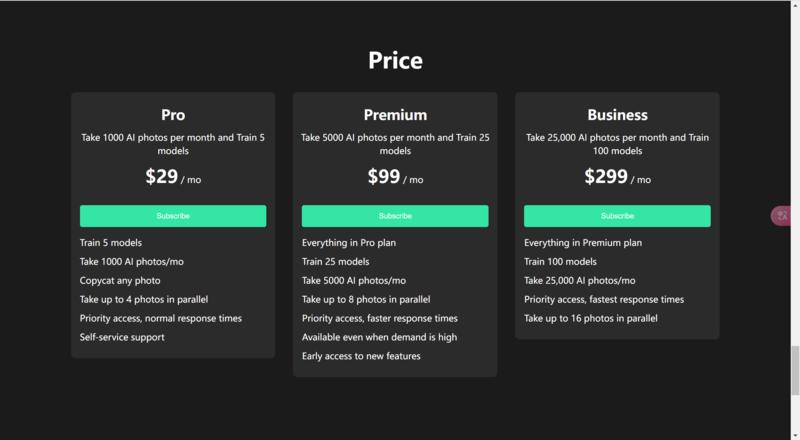Click the scrollbar down arrow
The height and width of the screenshot is (440, 800).
click(x=795, y=436)
